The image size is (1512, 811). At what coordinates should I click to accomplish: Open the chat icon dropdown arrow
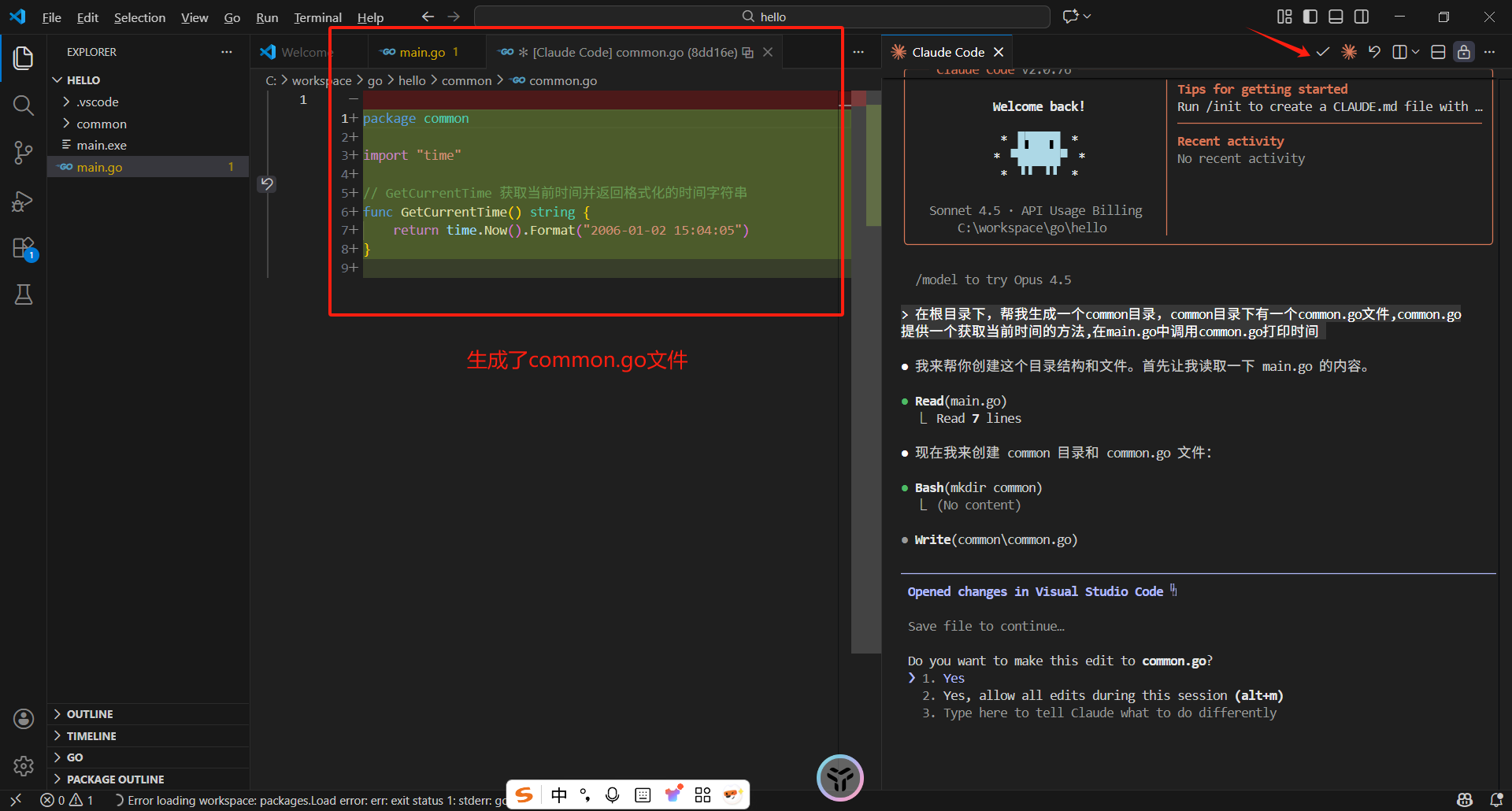click(x=1088, y=17)
